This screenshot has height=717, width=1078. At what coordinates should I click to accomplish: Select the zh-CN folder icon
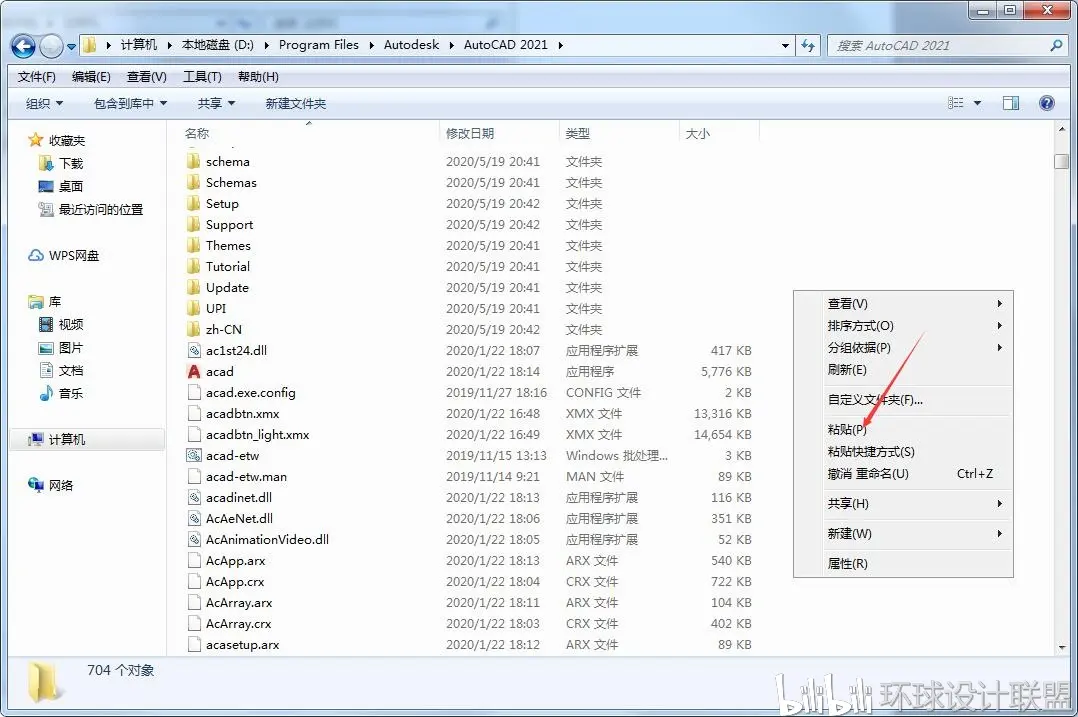[194, 329]
